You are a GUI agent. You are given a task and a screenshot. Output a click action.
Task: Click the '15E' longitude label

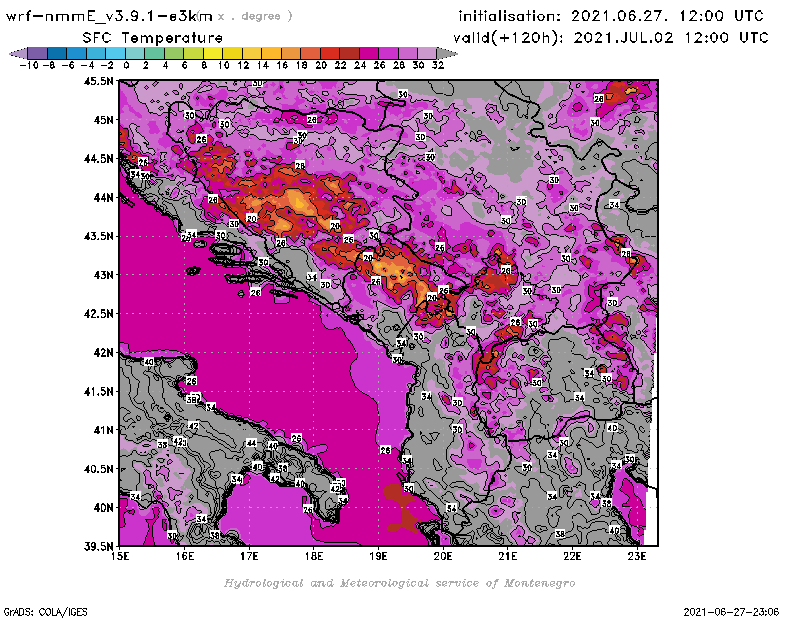pos(120,556)
